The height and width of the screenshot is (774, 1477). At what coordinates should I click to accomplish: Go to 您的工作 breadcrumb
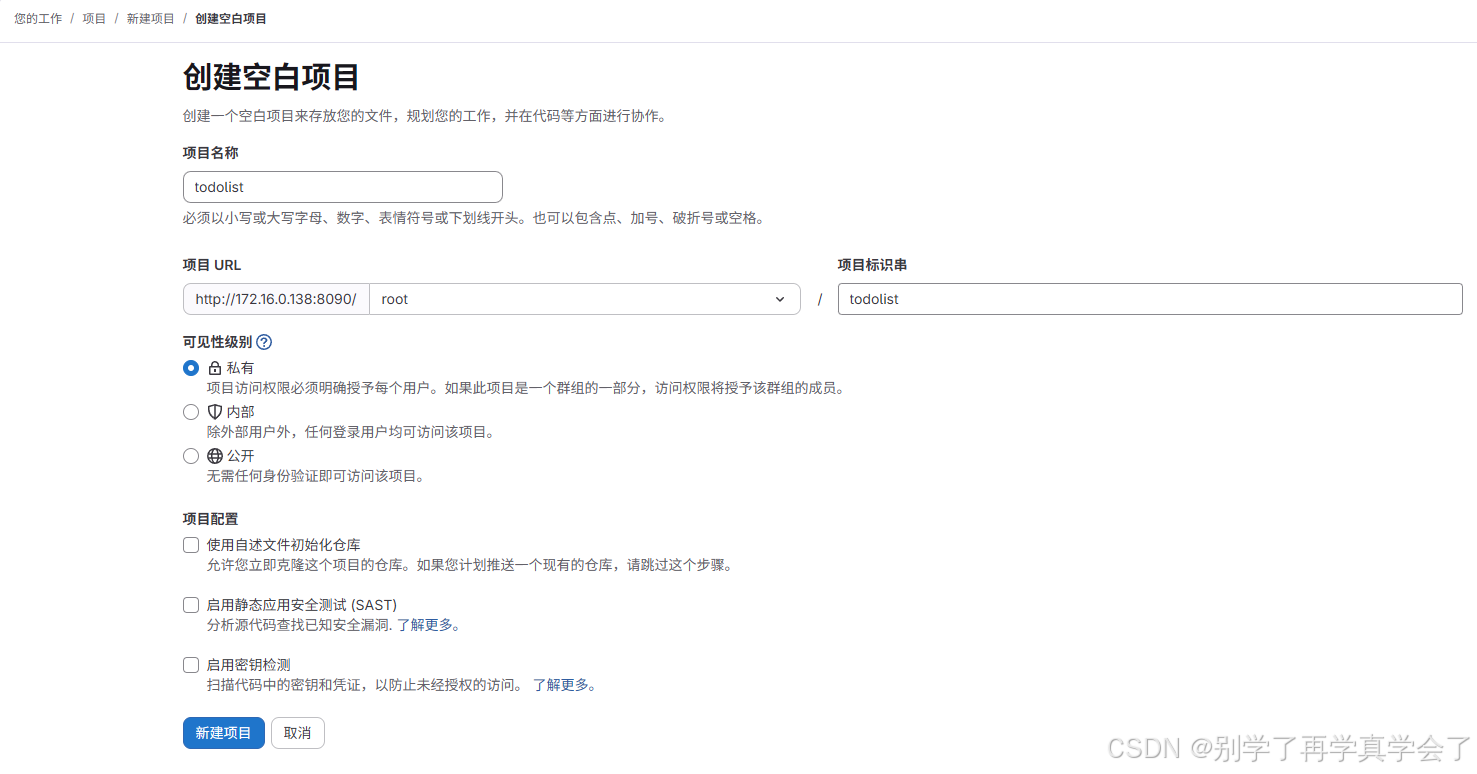(37, 18)
